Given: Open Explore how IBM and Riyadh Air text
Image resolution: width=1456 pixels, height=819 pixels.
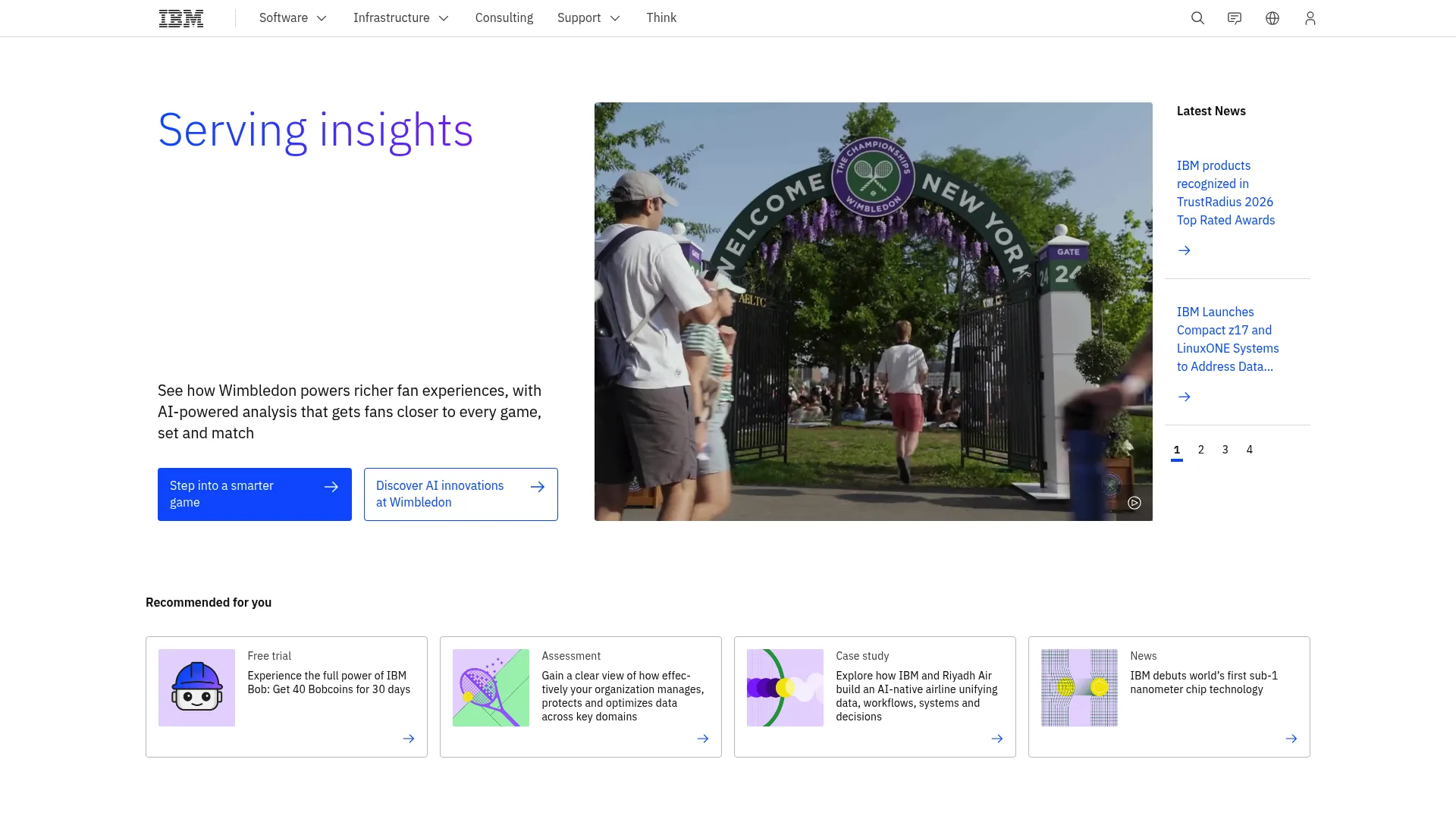Looking at the screenshot, I should (916, 696).
